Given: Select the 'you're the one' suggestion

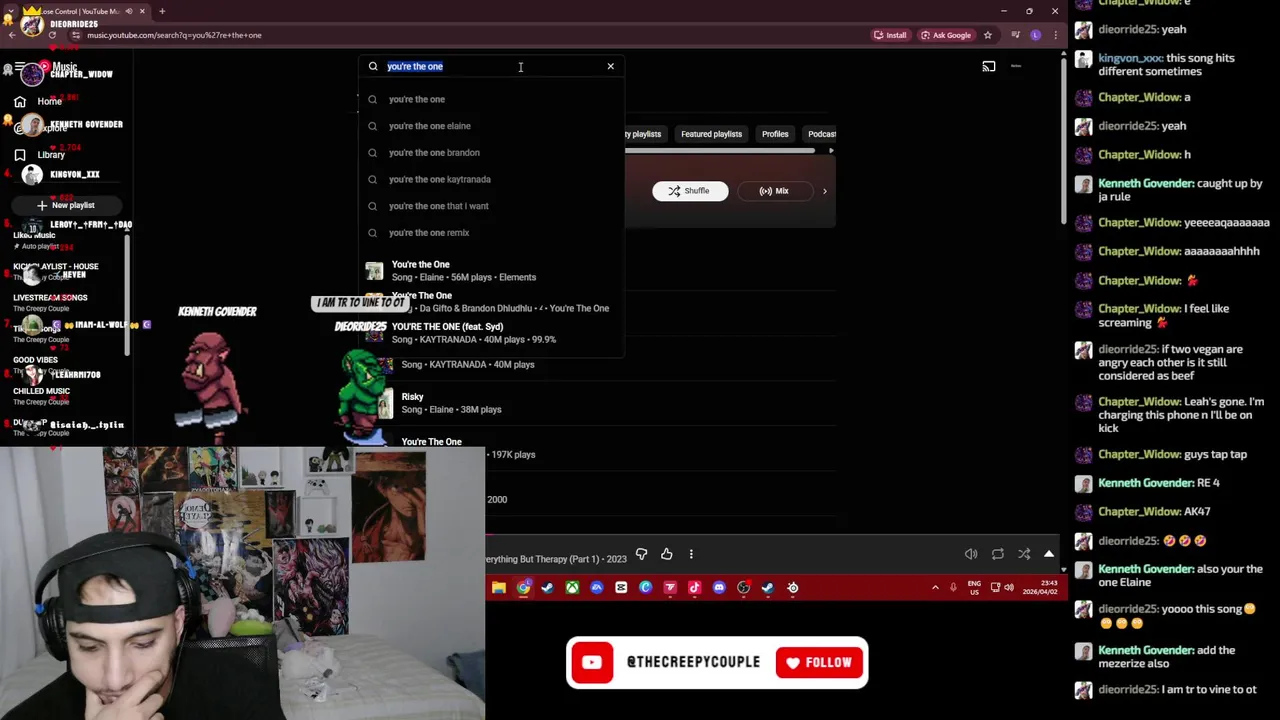Looking at the screenshot, I should 492,99.
